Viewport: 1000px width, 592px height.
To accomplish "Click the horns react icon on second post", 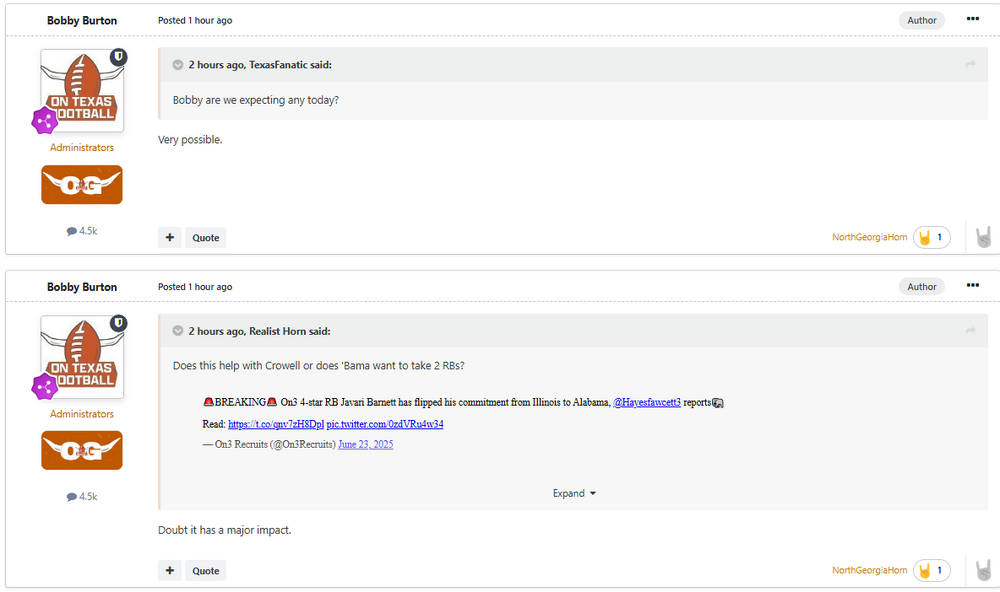I will [984, 570].
